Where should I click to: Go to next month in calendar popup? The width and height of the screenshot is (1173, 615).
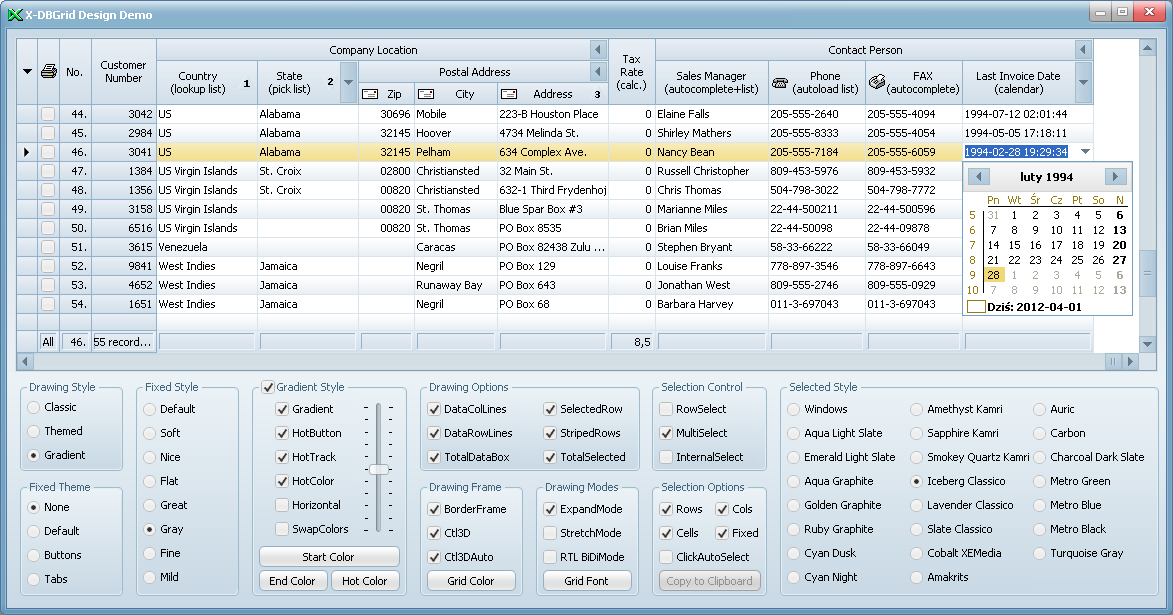click(x=1115, y=177)
